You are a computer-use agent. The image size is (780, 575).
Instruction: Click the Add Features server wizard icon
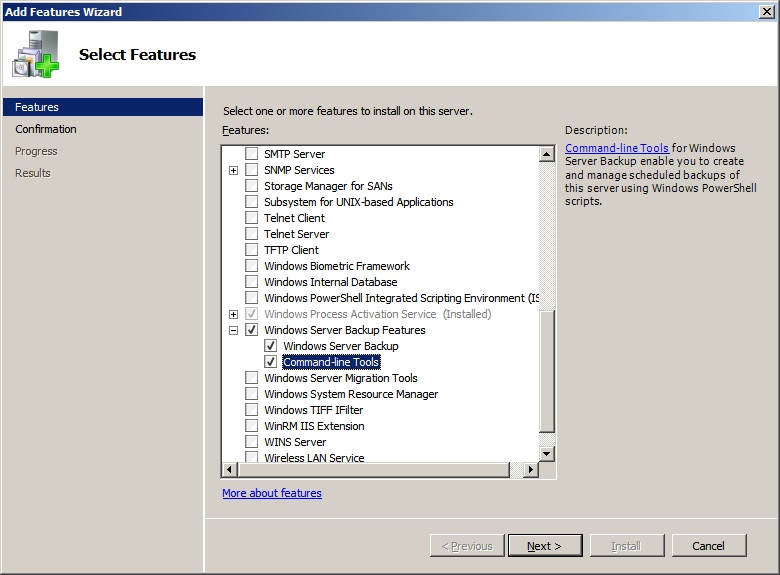[36, 54]
